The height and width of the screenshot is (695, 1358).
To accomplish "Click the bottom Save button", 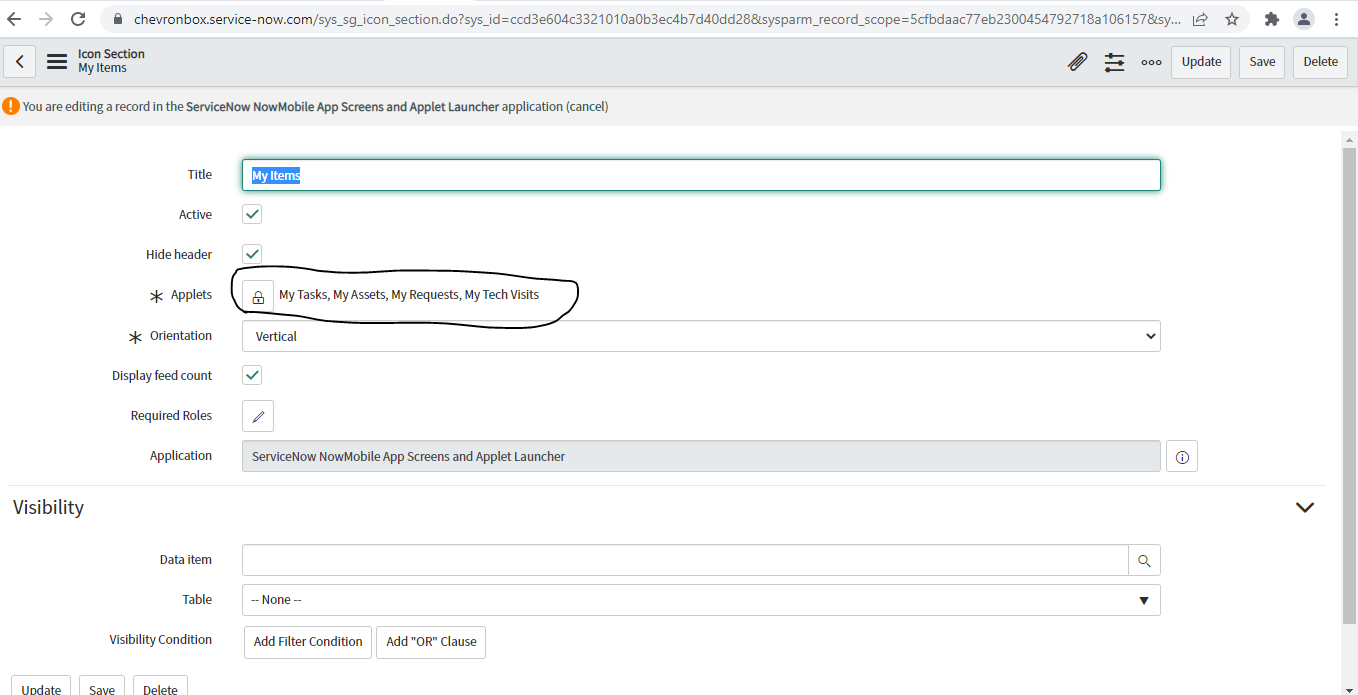I will 102,686.
